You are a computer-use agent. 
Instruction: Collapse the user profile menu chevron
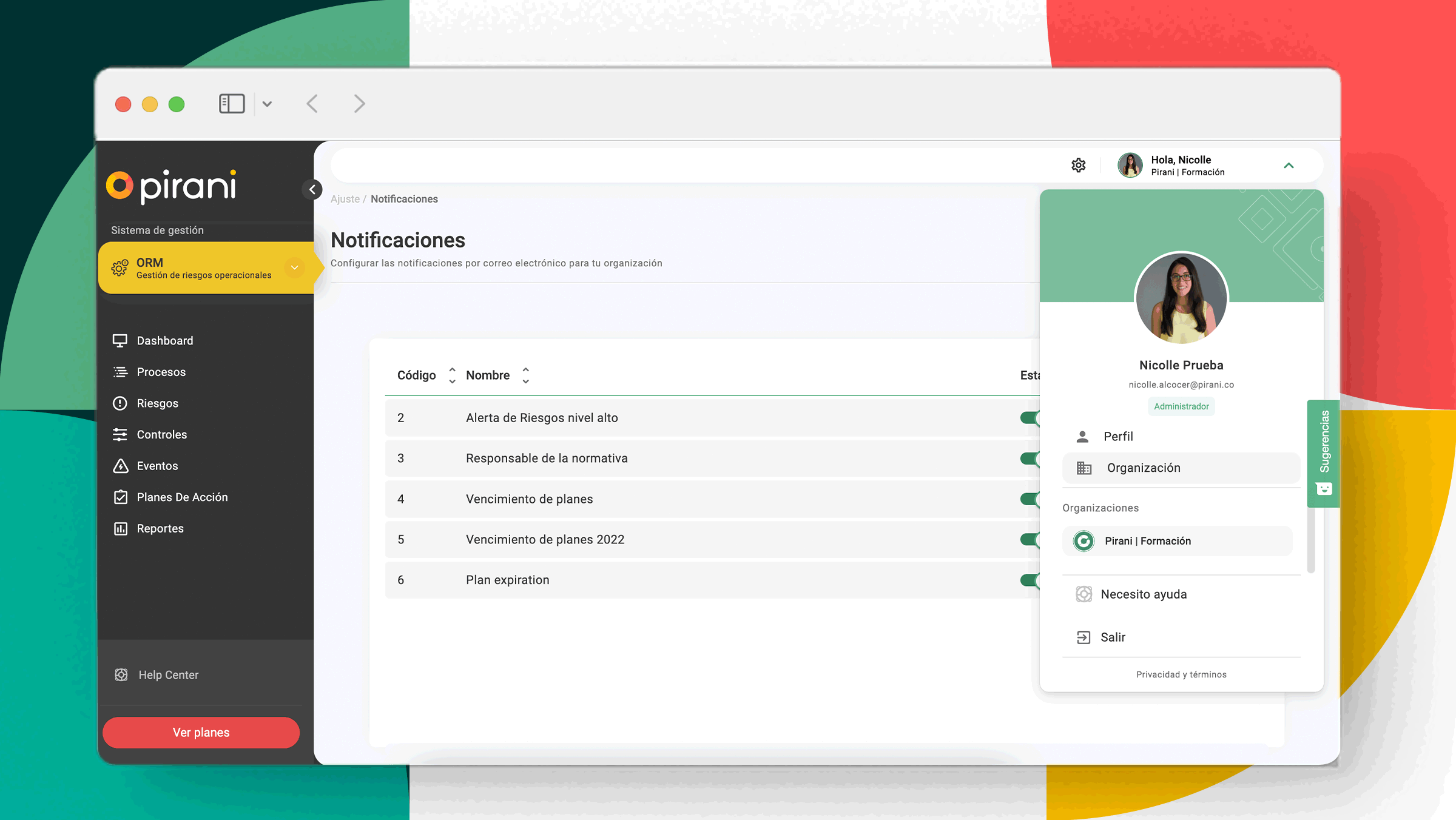(x=1289, y=166)
